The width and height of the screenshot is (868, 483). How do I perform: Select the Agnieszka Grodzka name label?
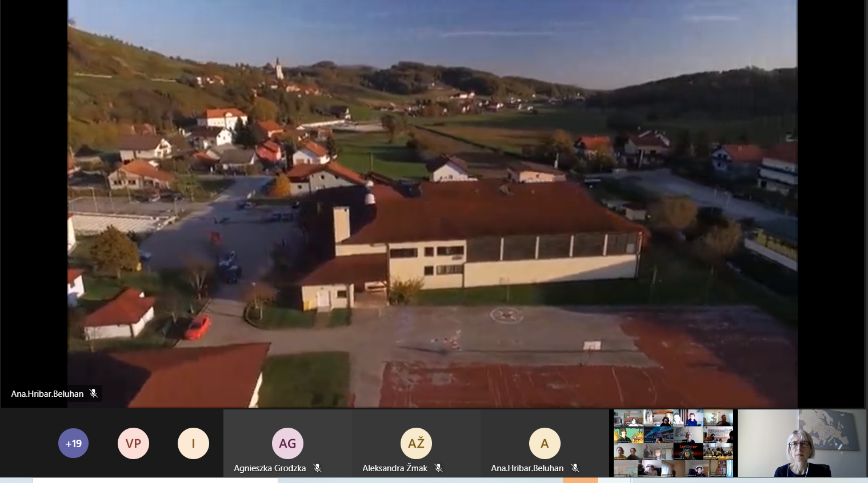click(270, 468)
